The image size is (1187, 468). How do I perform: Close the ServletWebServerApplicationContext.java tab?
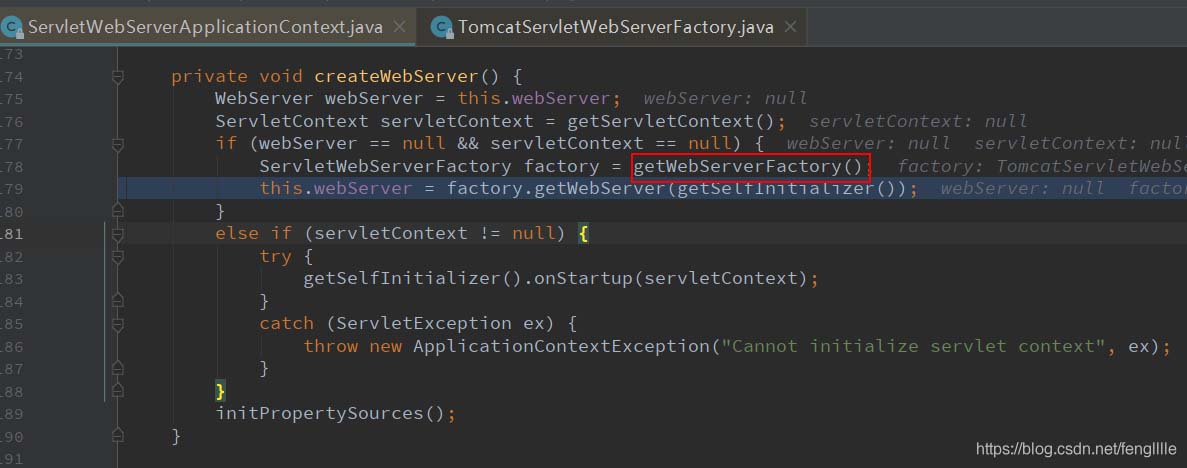(400, 27)
